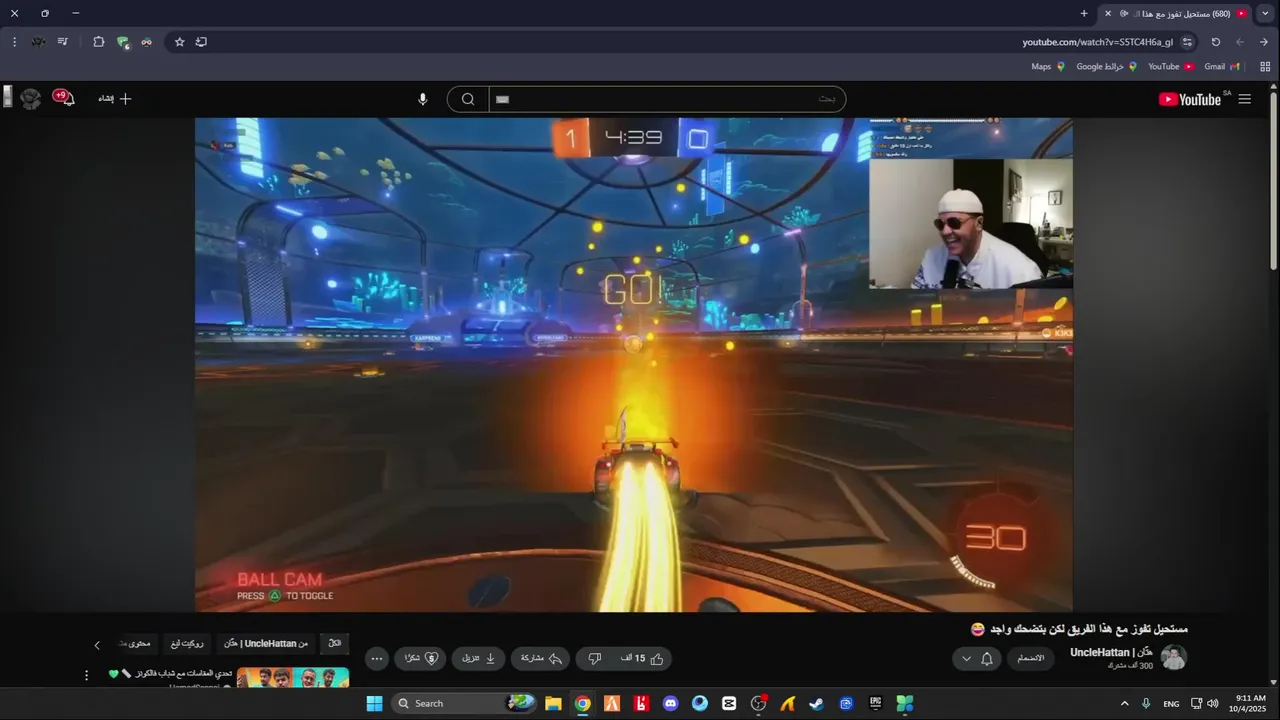
Task: Open Google Maps Arabic bookmark
Action: [1106, 67]
